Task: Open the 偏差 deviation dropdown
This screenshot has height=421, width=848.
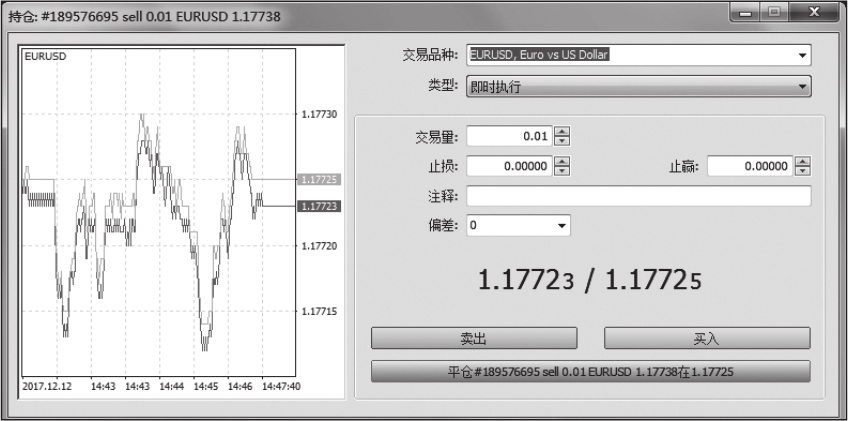Action: click(562, 225)
